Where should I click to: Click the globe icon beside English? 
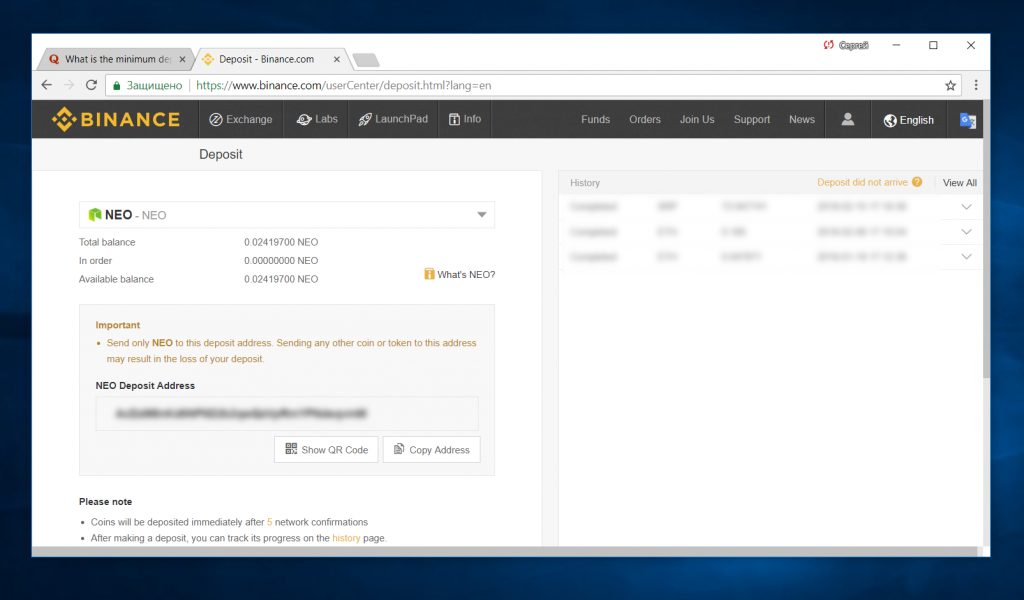pyautogui.click(x=889, y=121)
